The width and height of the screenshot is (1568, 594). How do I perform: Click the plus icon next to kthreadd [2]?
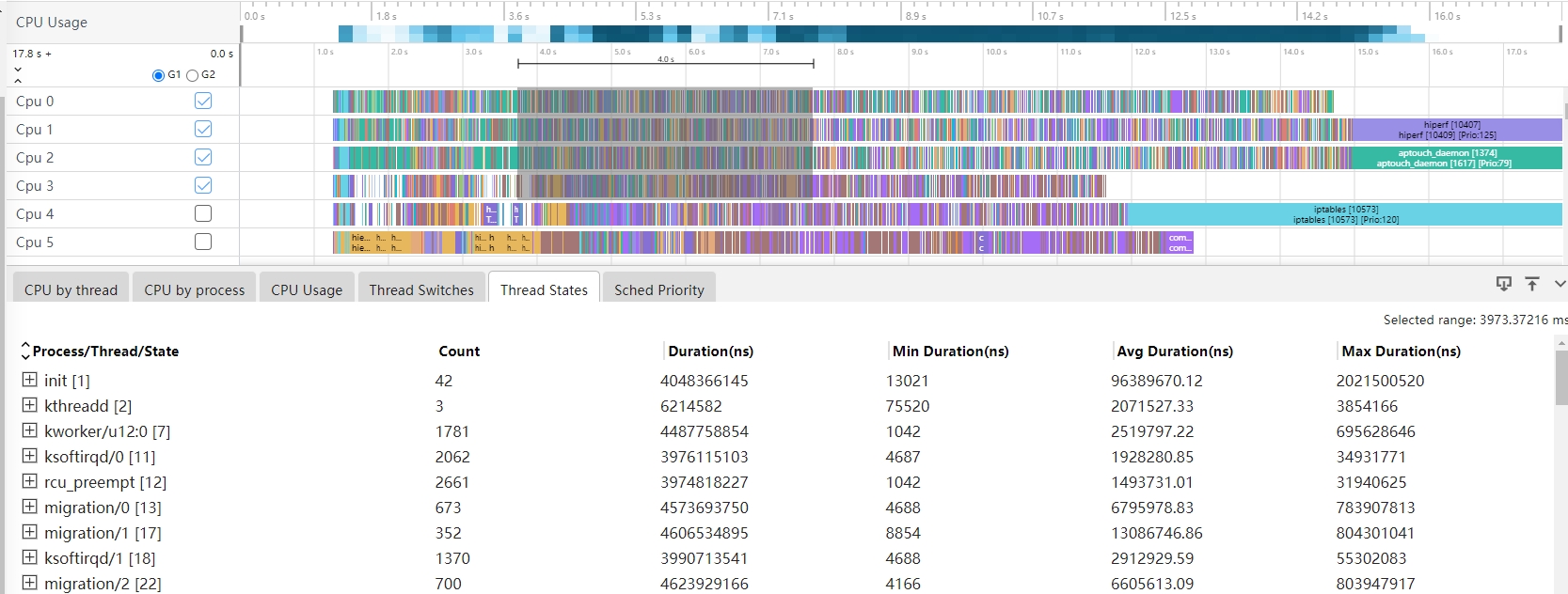tap(29, 405)
